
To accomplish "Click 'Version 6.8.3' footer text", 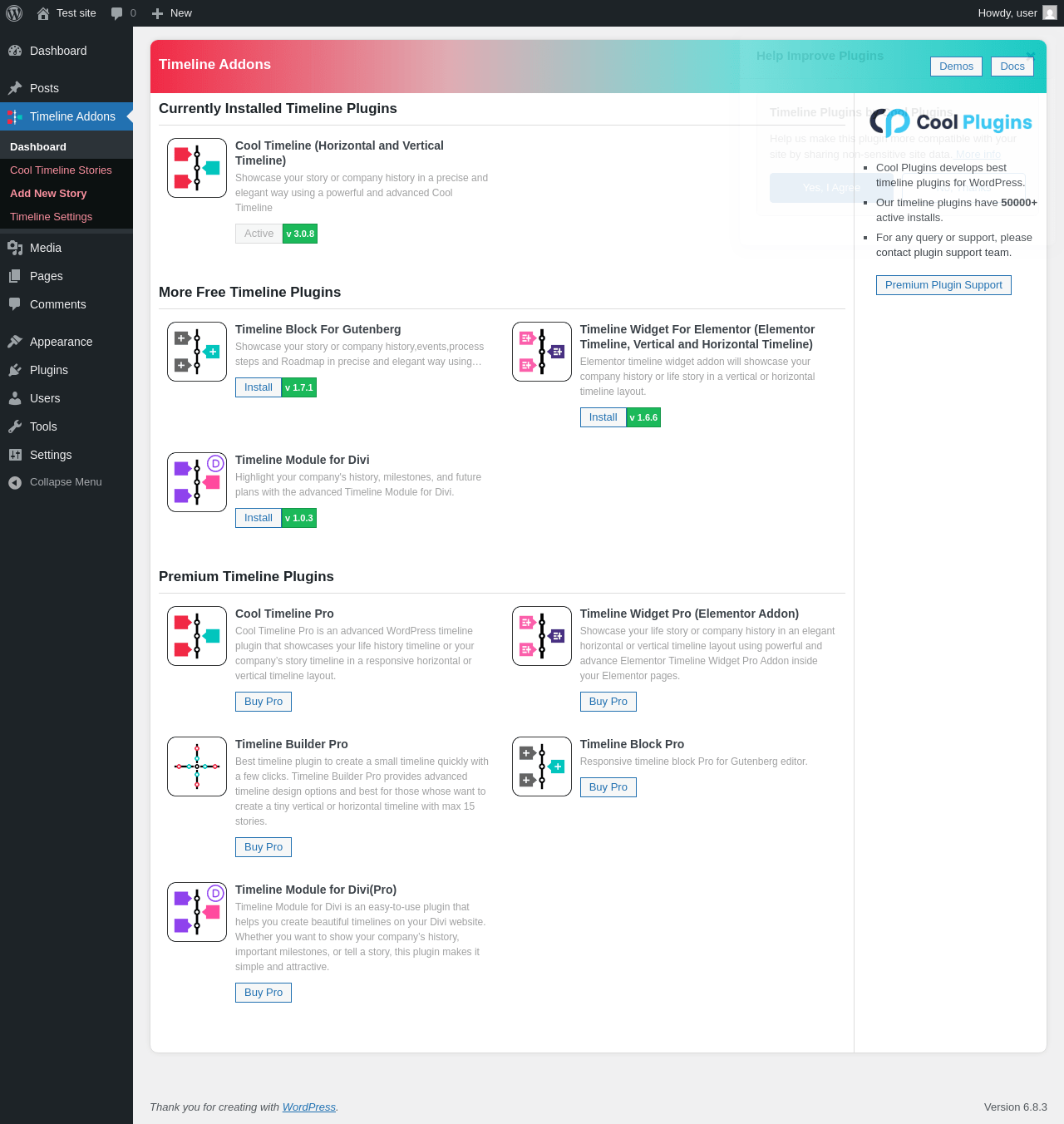I will 1016,1107.
